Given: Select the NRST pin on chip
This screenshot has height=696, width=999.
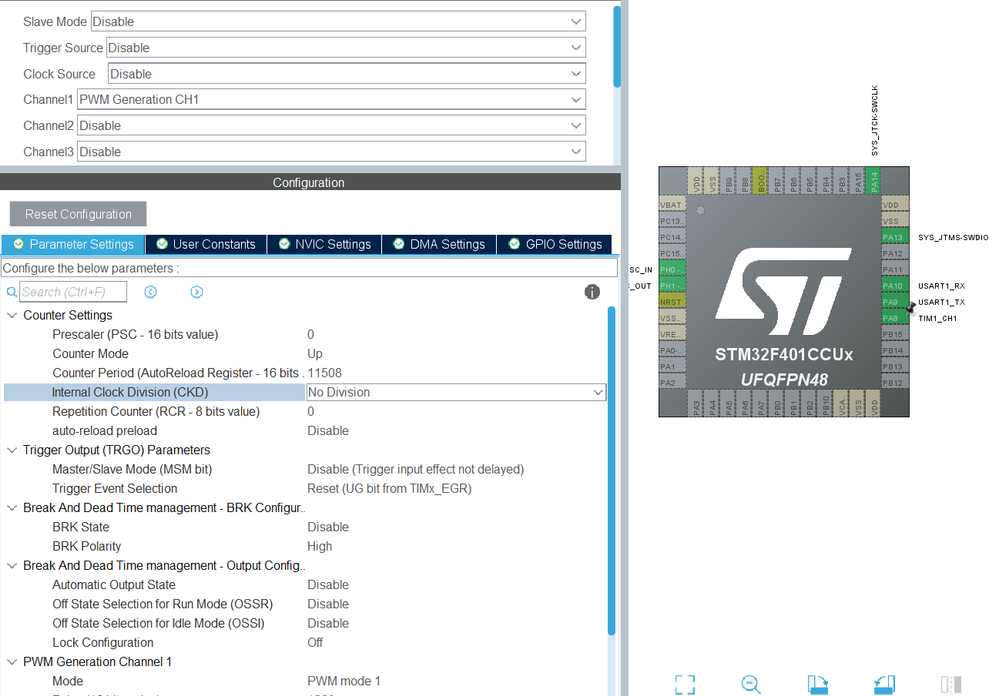Looking at the screenshot, I should pyautogui.click(x=672, y=302).
